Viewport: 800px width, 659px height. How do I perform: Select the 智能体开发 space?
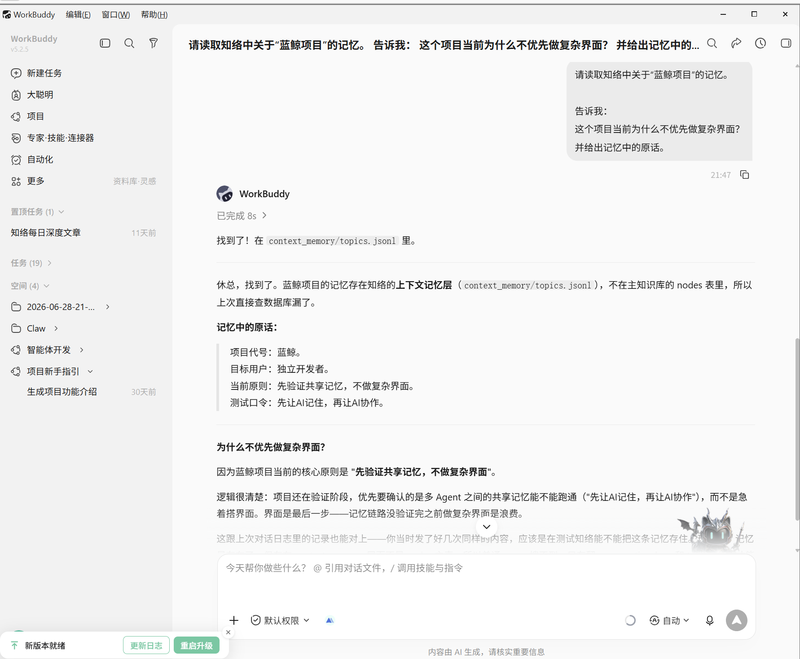click(x=48, y=350)
